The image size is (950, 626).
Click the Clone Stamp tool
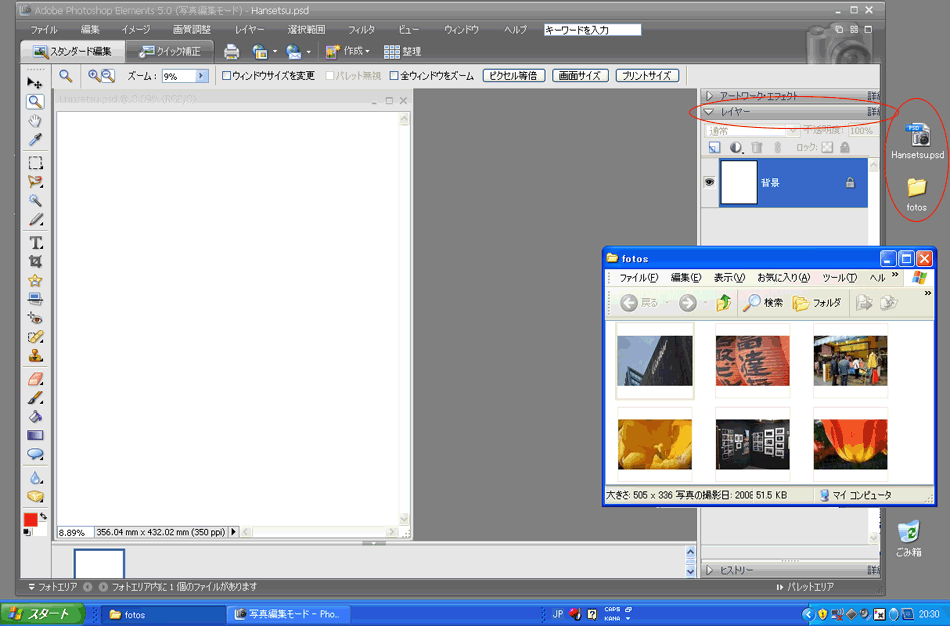tap(35, 356)
